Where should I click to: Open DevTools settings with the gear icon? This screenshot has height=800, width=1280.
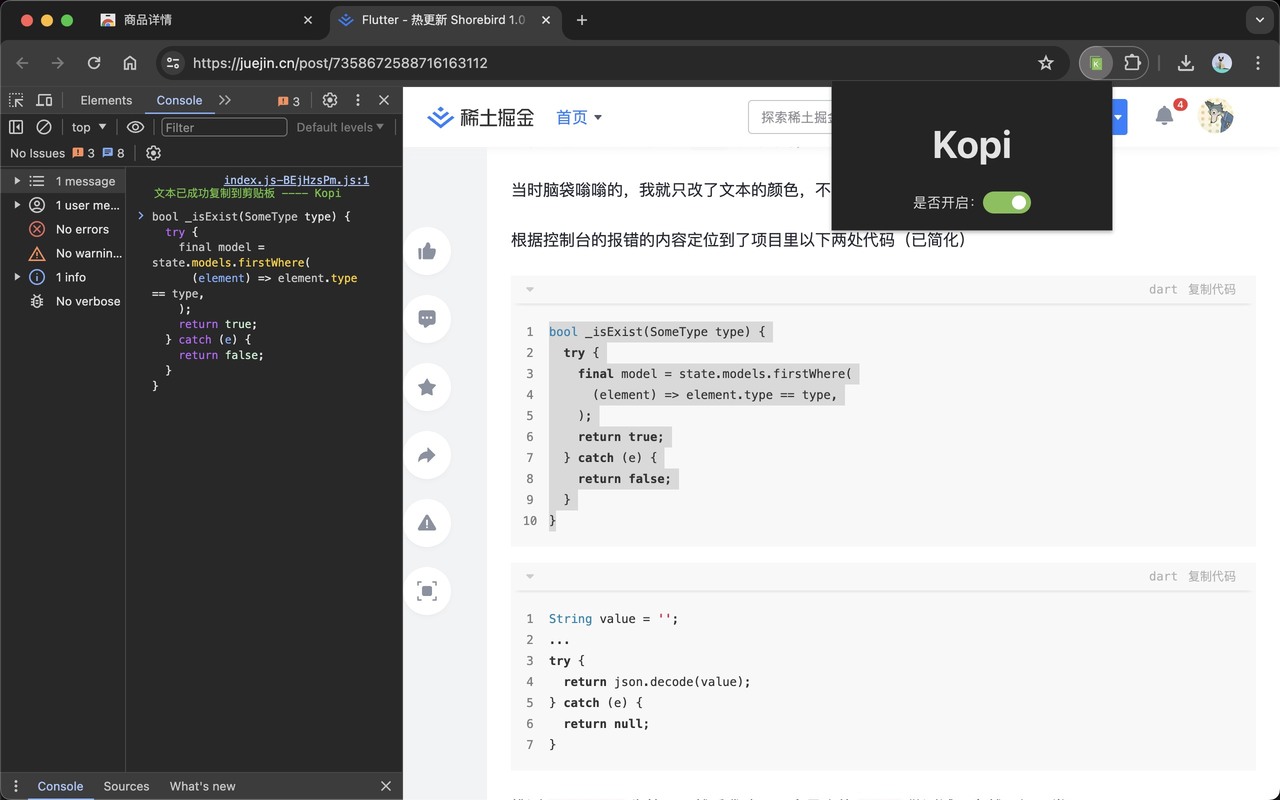[x=329, y=100]
